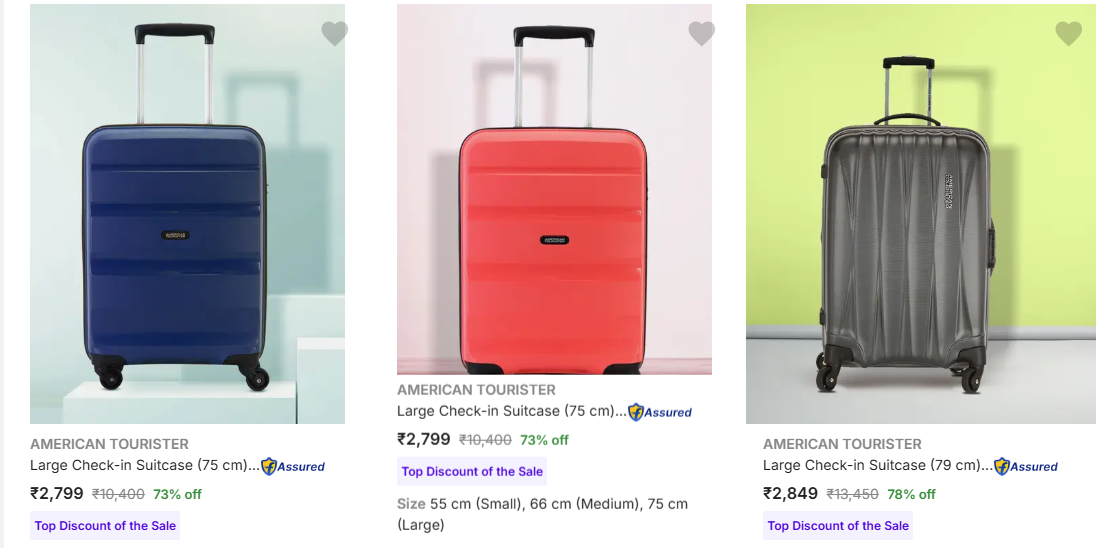Click Top Discount of the Sale tag under grey suitcase
Viewport: 1110px width, 548px height.
click(838, 526)
